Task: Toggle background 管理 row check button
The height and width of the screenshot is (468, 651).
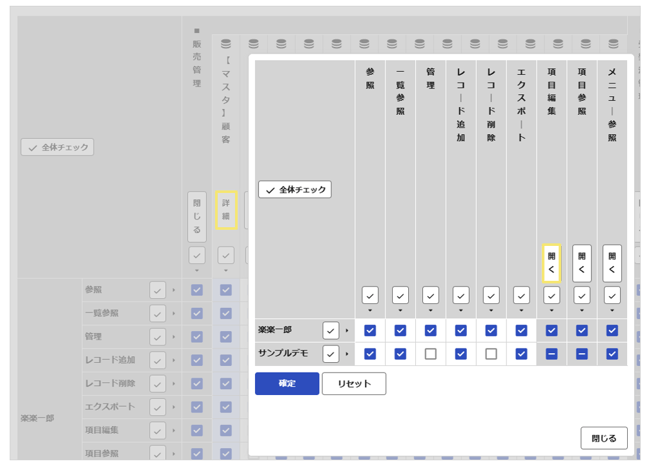Action: (157, 337)
